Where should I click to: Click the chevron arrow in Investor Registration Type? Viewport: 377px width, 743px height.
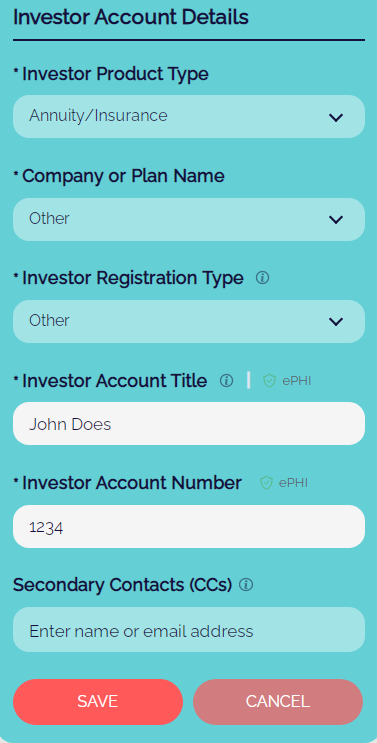[x=336, y=322]
